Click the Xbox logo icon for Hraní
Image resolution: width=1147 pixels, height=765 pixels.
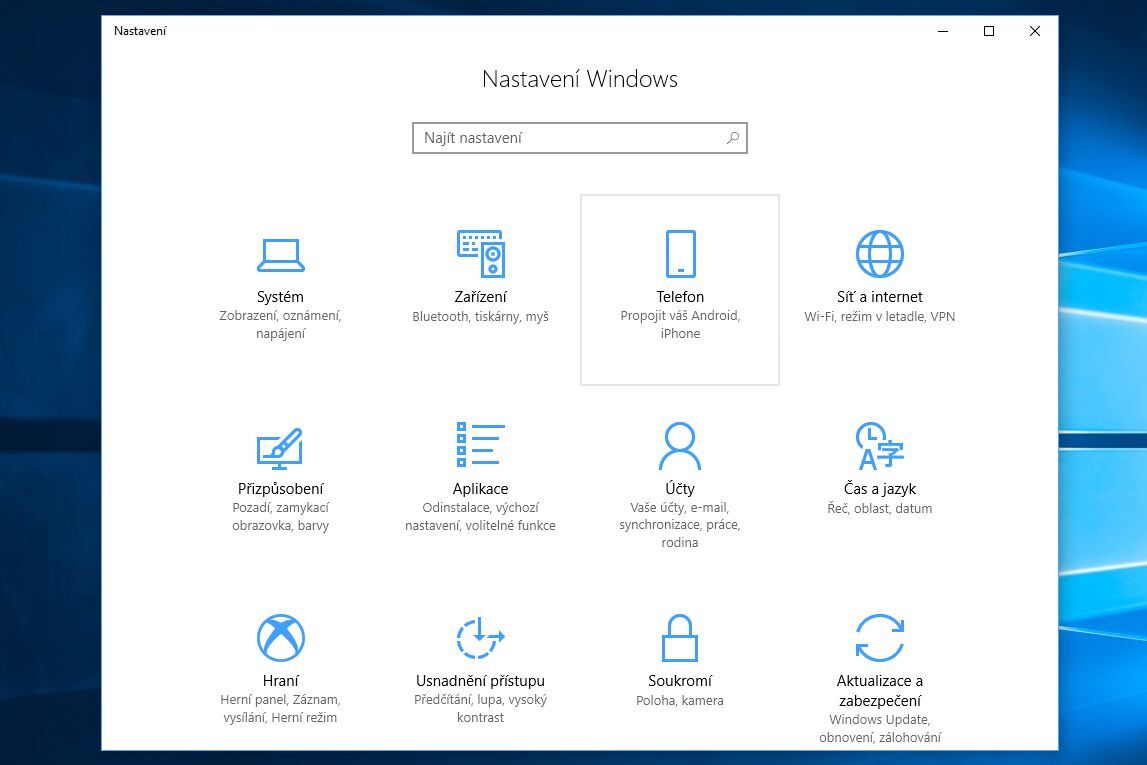(280, 637)
